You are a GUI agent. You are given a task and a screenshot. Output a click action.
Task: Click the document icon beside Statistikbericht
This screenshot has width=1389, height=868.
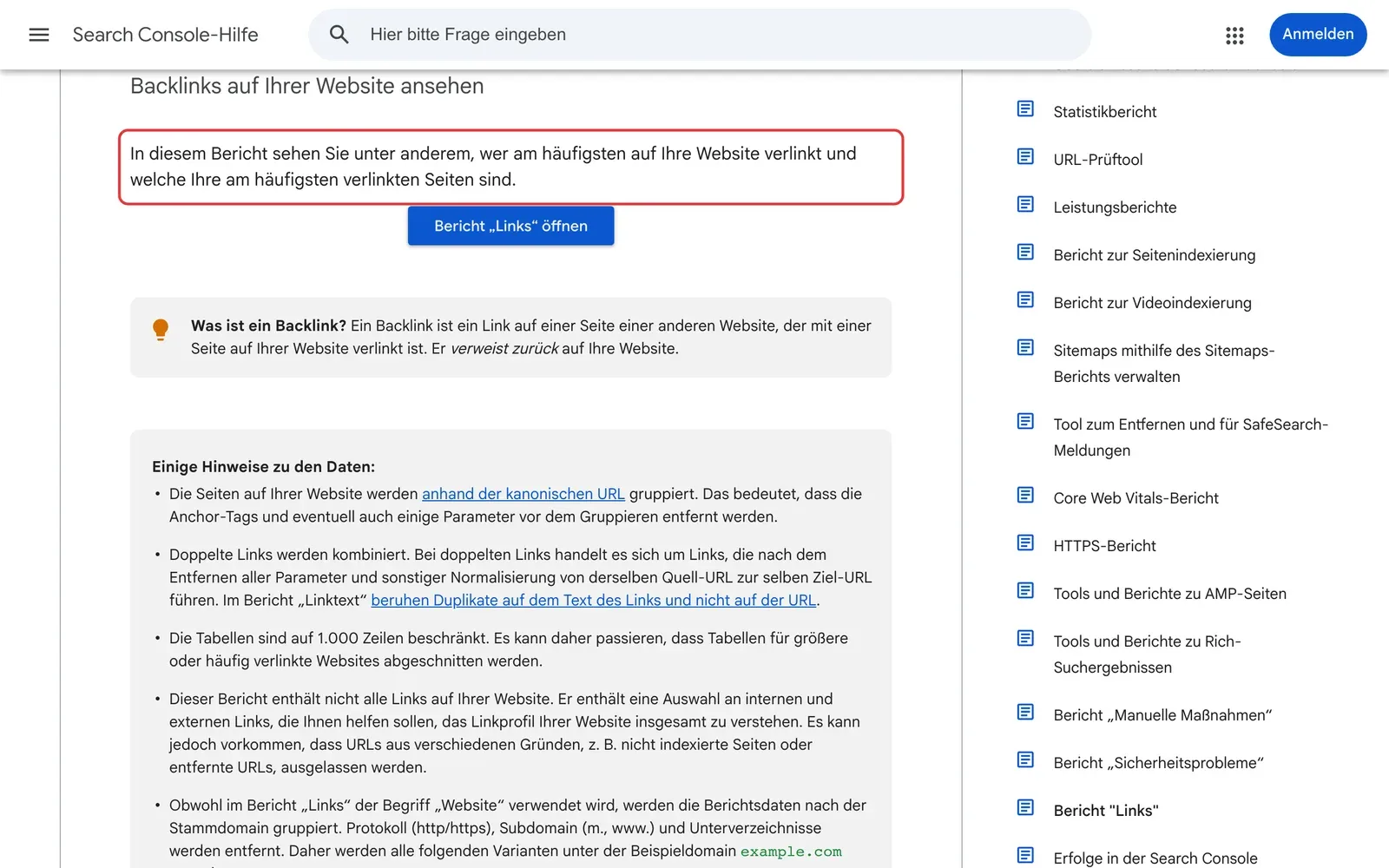click(1025, 108)
